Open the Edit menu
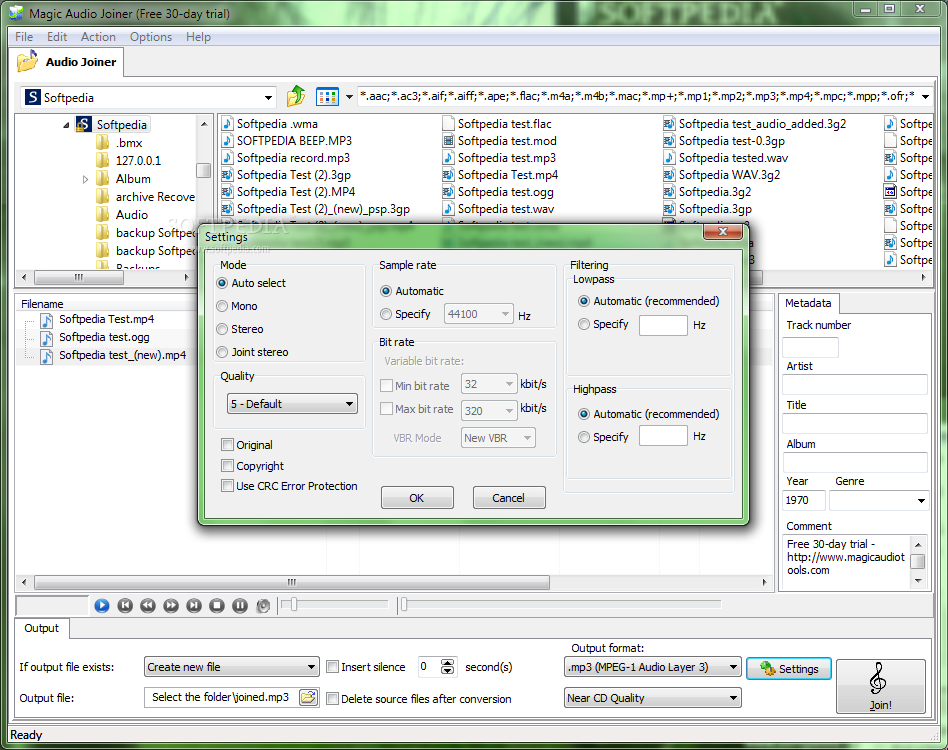Viewport: 948px width, 750px height. [57, 37]
